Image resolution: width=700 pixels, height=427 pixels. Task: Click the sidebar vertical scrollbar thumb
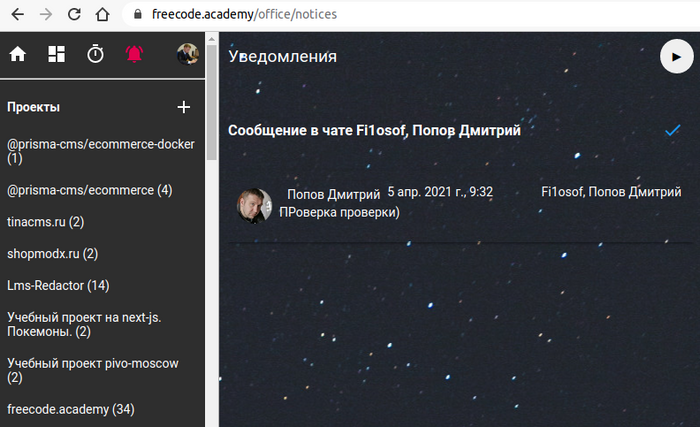(212, 102)
